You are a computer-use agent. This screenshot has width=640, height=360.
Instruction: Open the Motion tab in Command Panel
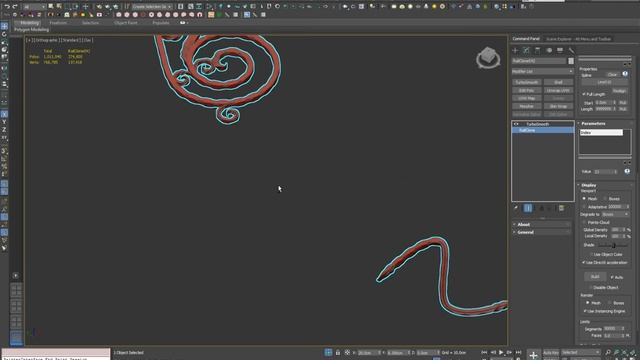coord(549,50)
